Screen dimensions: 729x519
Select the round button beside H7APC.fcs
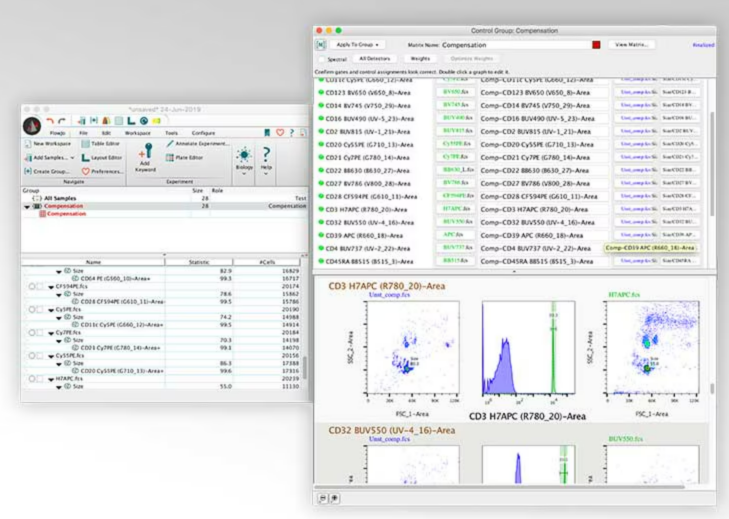32,379
